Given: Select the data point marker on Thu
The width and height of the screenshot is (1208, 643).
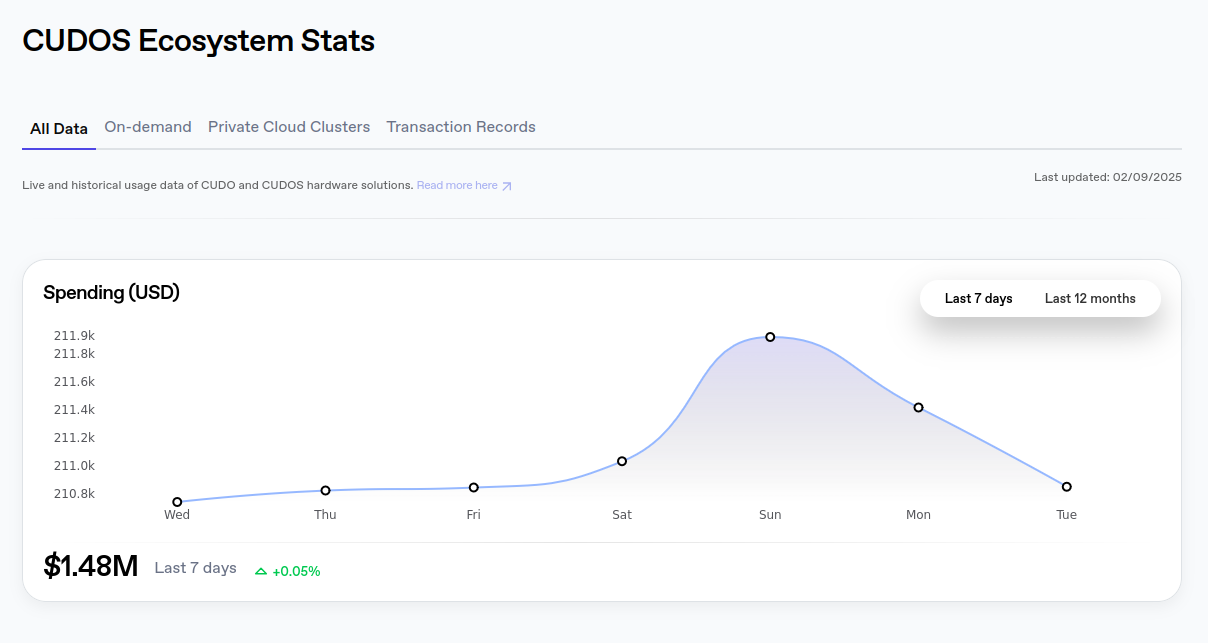Looking at the screenshot, I should tap(325, 490).
